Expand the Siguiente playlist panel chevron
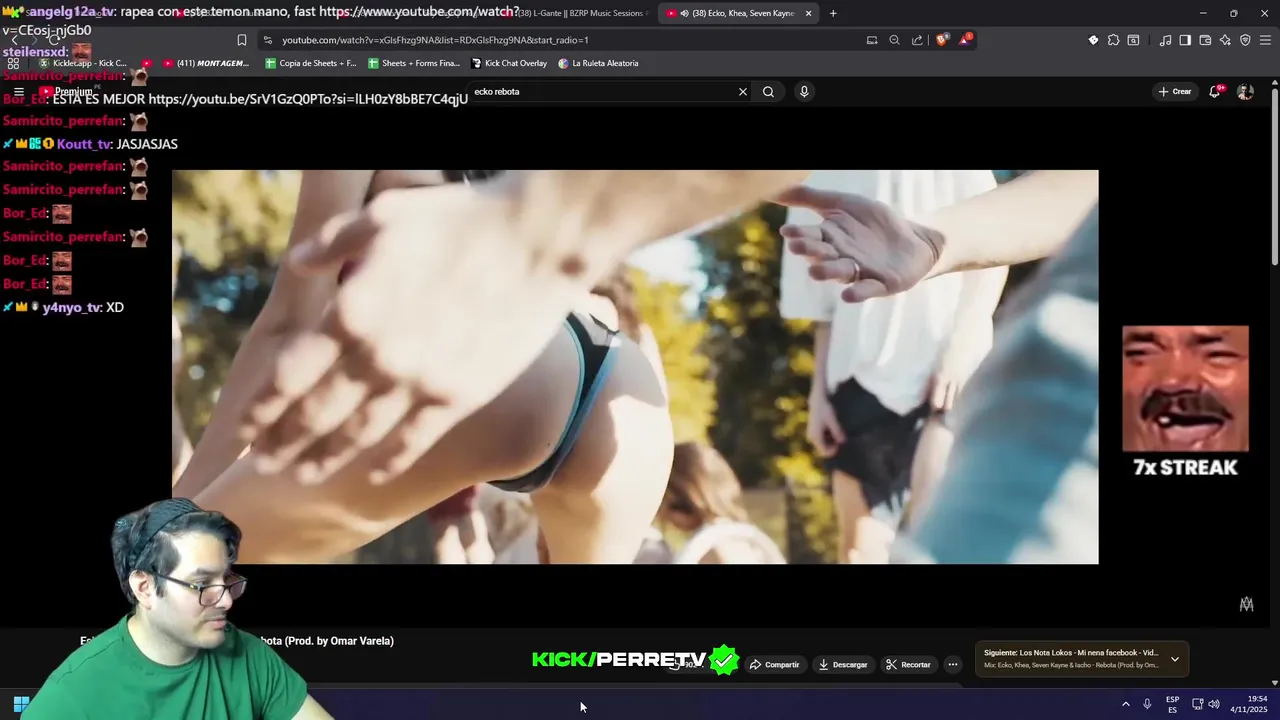Viewport: 1280px width, 720px height. click(1174, 659)
